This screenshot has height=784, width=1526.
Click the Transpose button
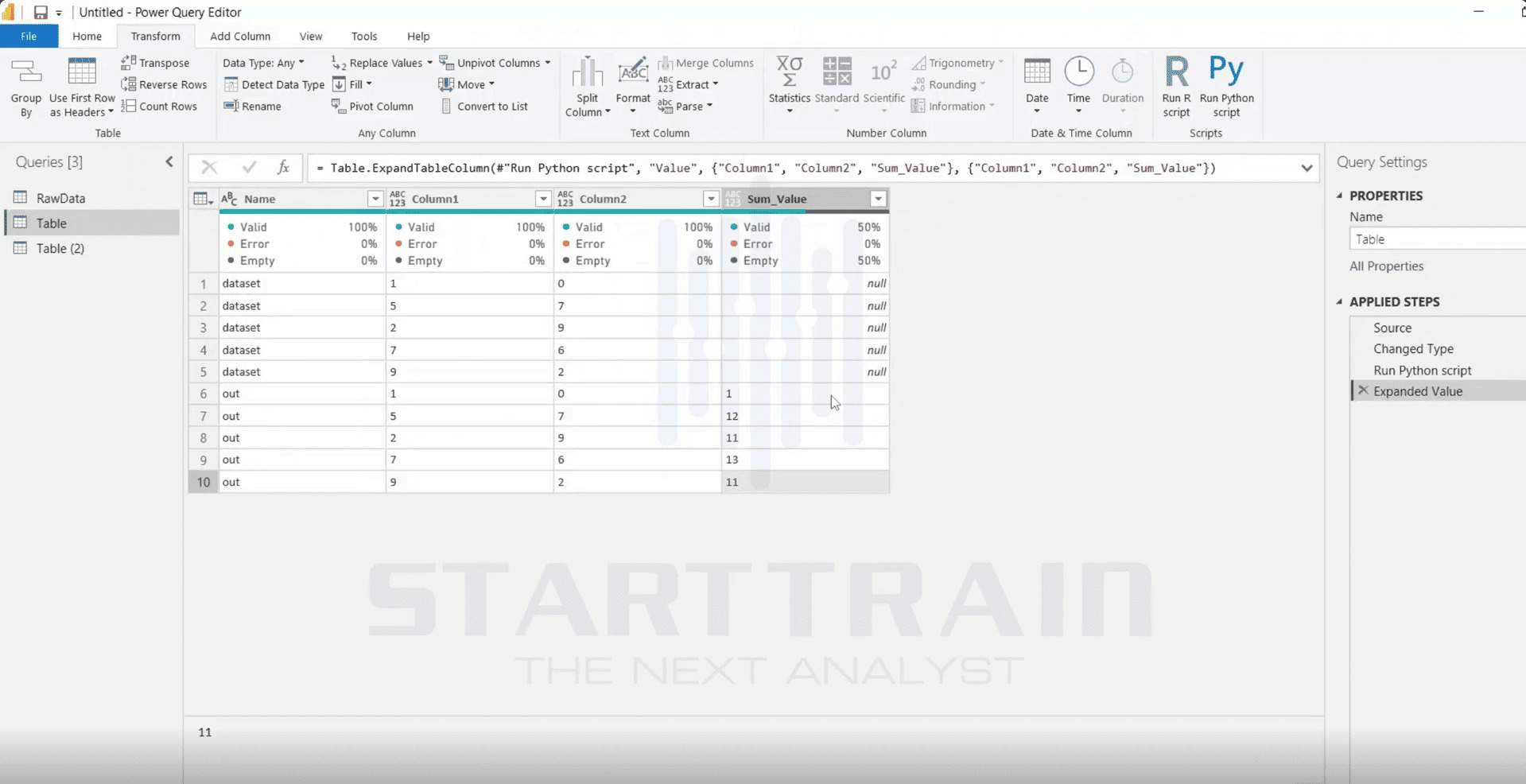(155, 63)
